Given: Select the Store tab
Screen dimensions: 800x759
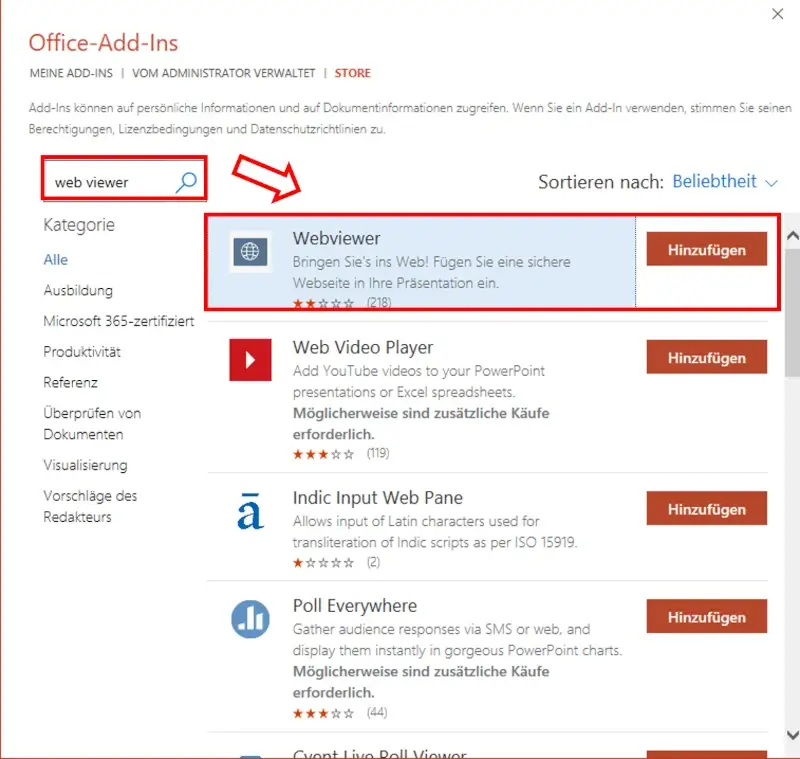Looking at the screenshot, I should (353, 73).
